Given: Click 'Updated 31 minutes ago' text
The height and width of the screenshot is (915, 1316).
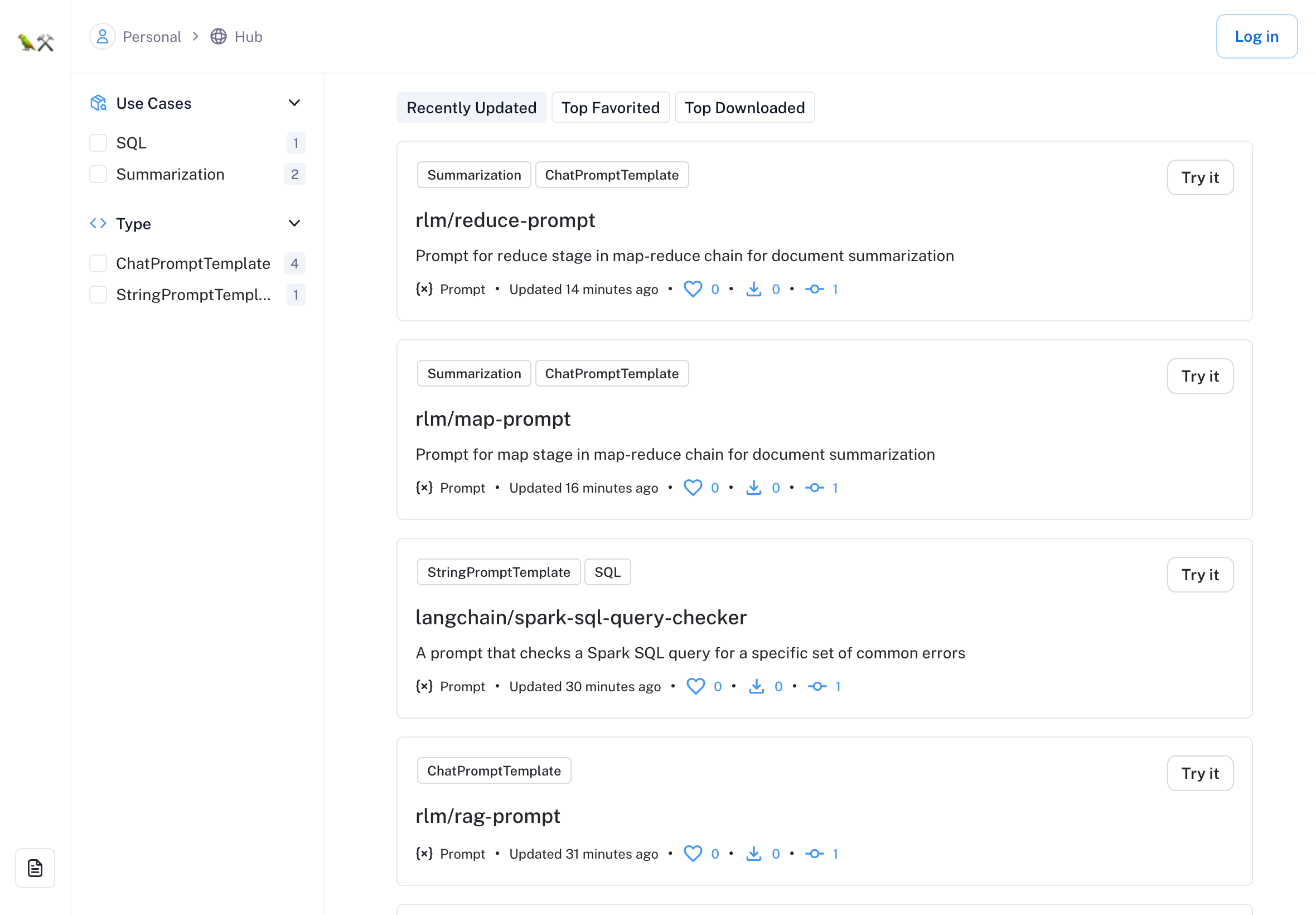Looking at the screenshot, I should 583,854.
